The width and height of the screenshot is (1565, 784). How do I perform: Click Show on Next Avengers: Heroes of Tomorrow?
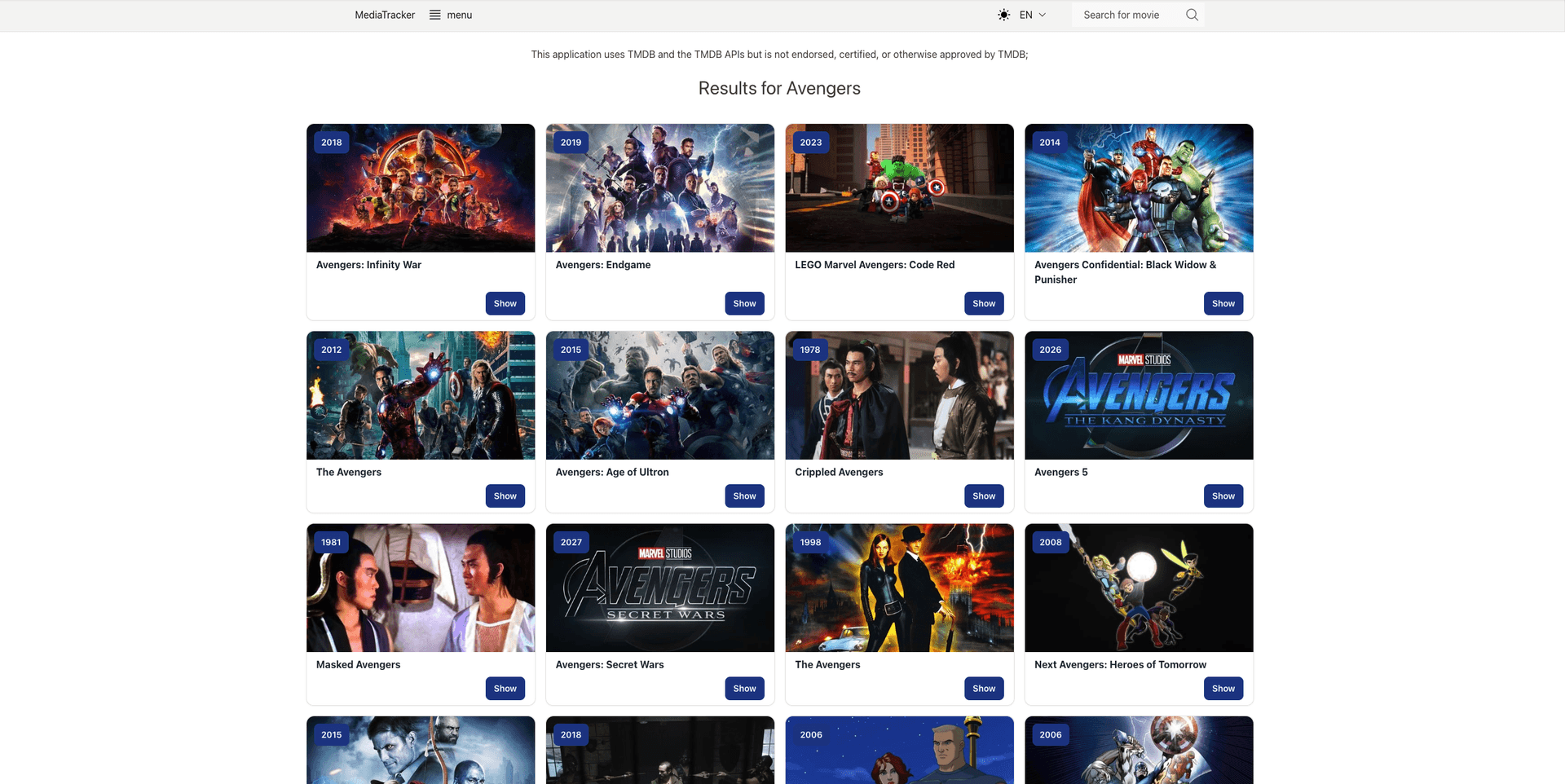click(x=1223, y=688)
